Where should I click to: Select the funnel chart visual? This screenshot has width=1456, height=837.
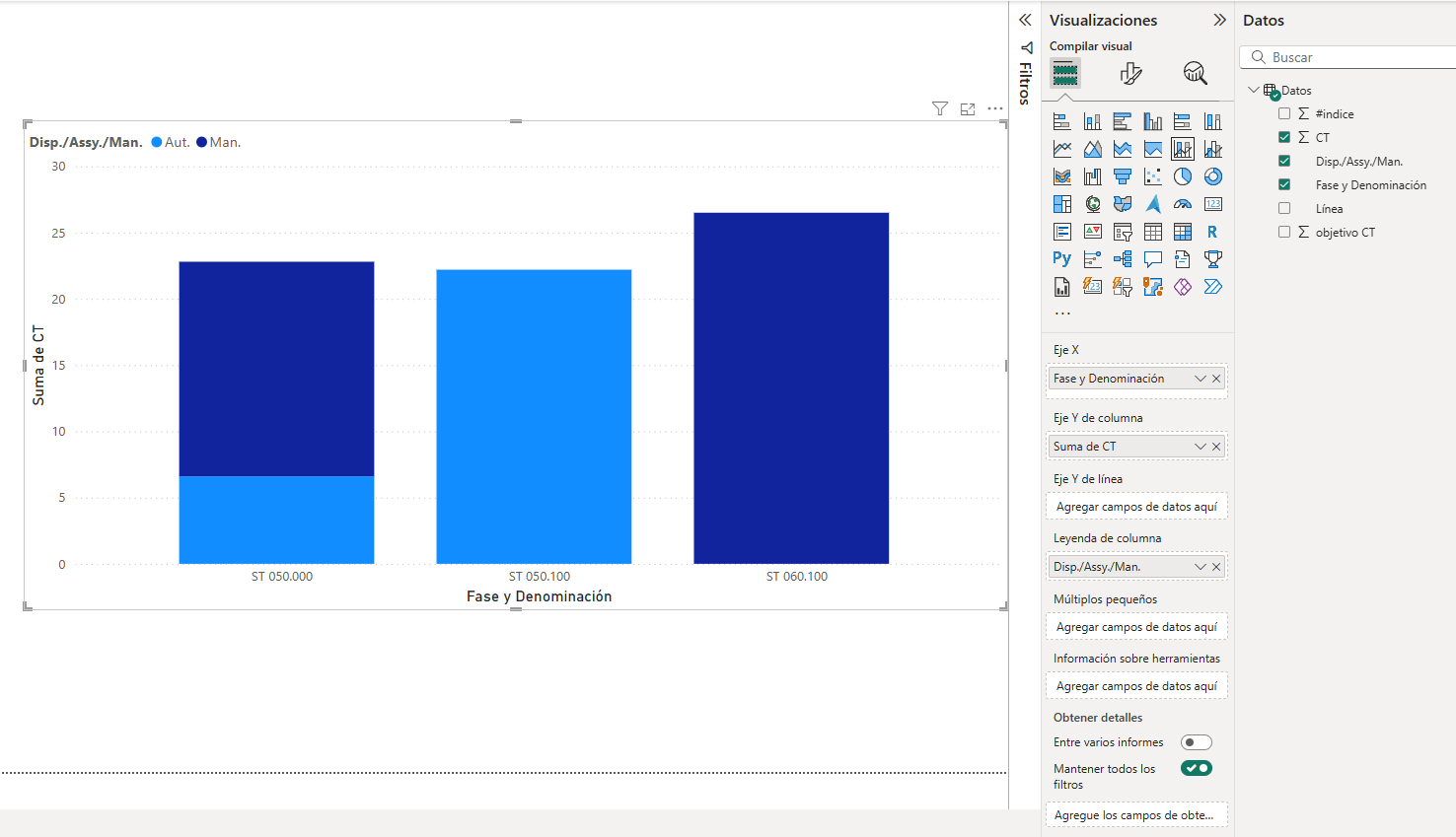coord(1123,176)
